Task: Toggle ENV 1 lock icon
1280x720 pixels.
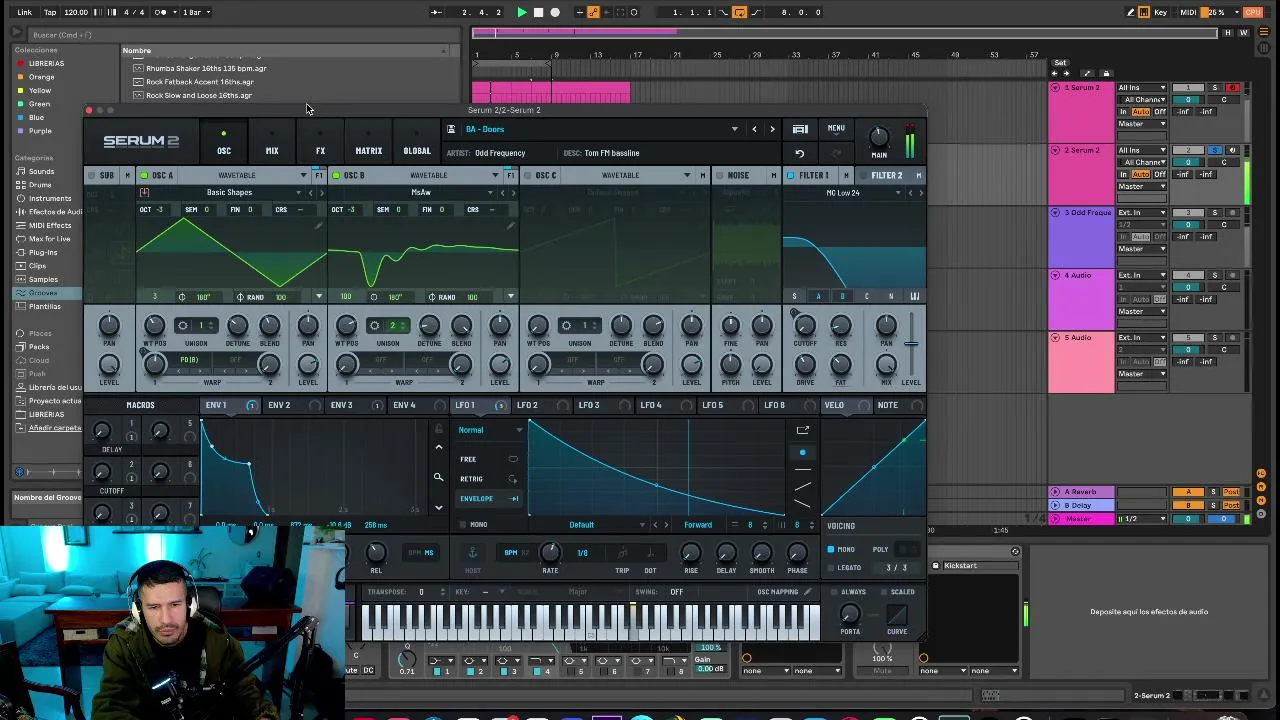Action: coord(438,430)
